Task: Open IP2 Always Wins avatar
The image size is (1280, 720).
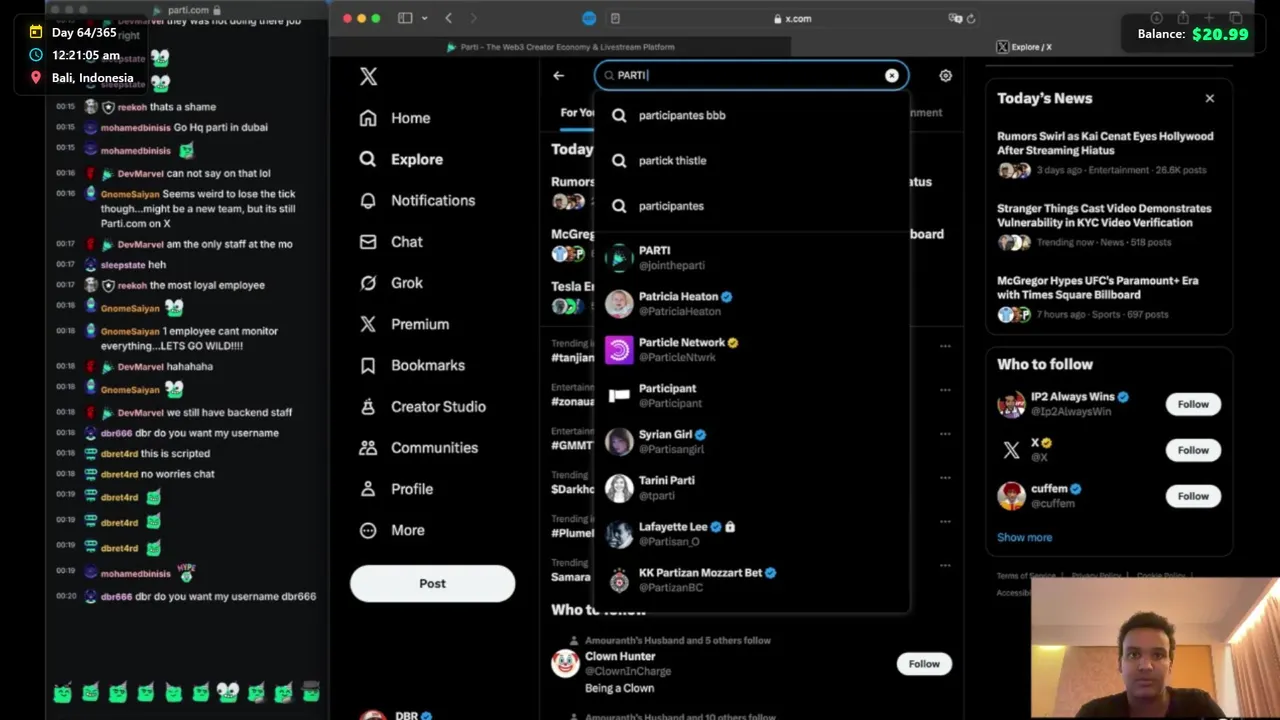Action: (x=1011, y=404)
